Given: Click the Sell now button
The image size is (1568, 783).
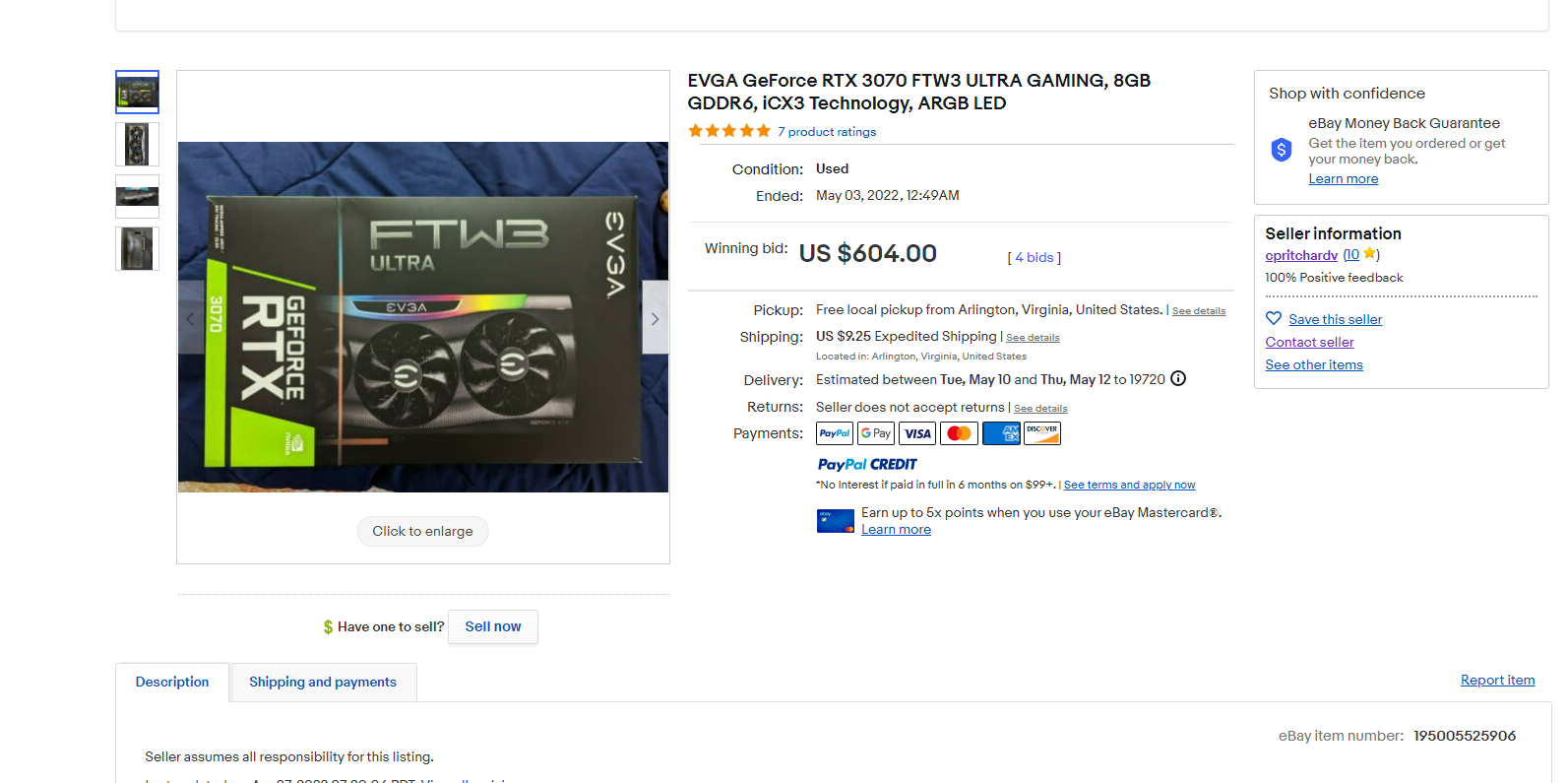Looking at the screenshot, I should tap(493, 626).
